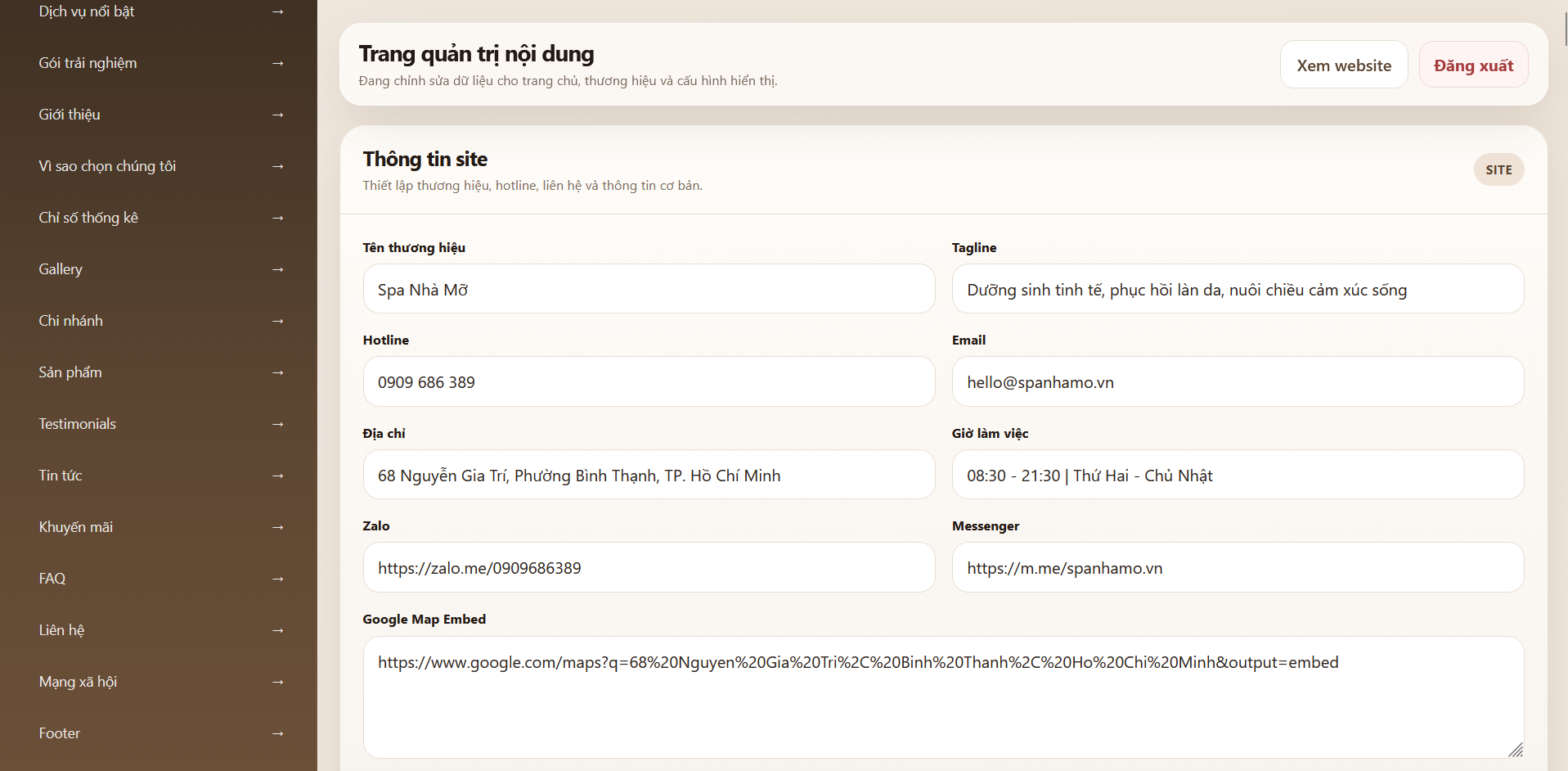This screenshot has height=771, width=1568.
Task: Focus the Tên thương hiệu input field
Action: [648, 290]
